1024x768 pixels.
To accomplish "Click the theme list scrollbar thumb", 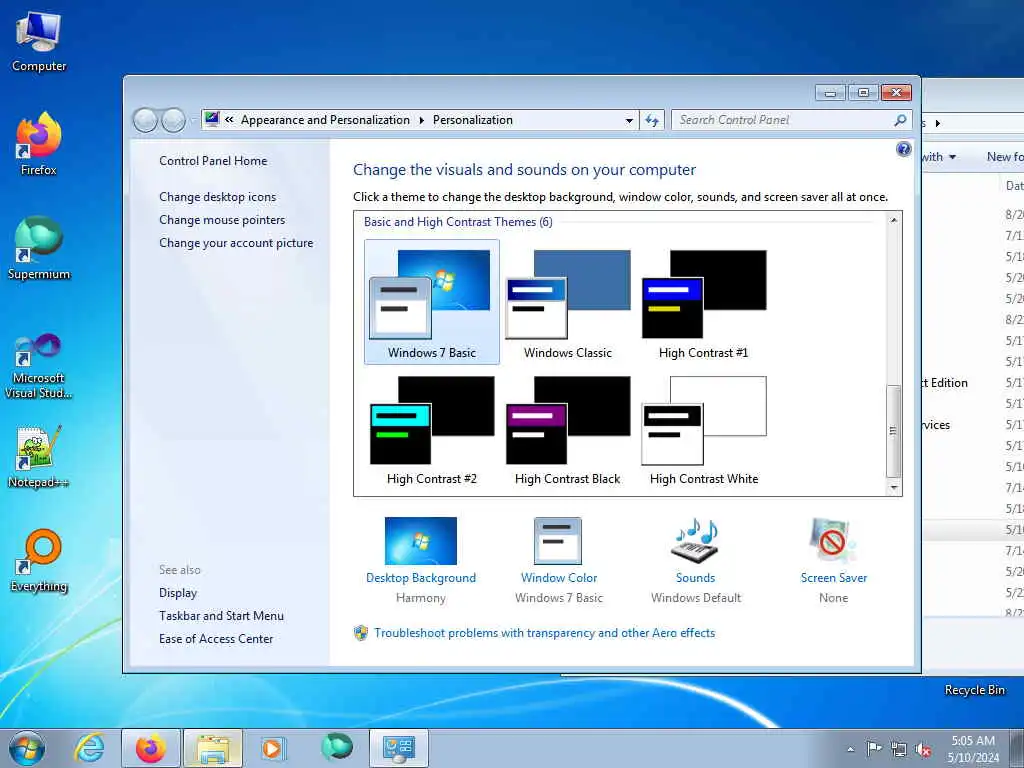I will (893, 431).
